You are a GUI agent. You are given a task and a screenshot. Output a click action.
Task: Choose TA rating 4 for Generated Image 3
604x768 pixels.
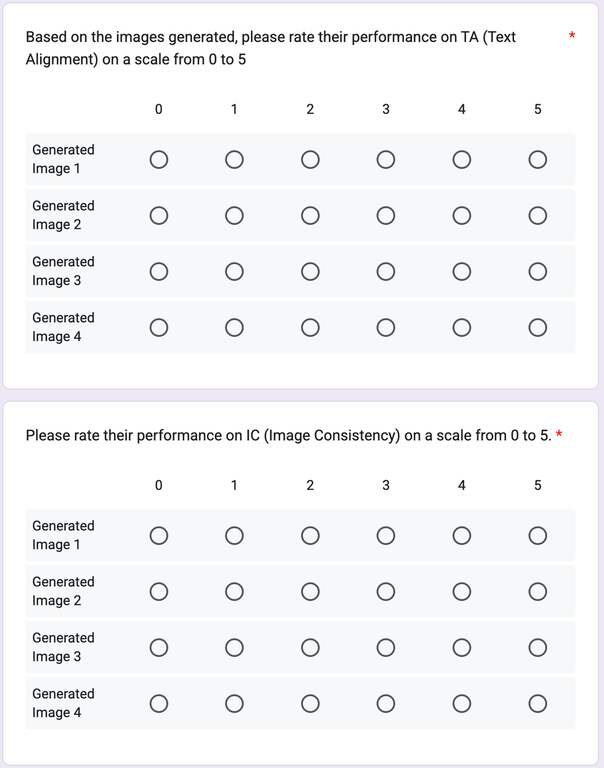461,272
